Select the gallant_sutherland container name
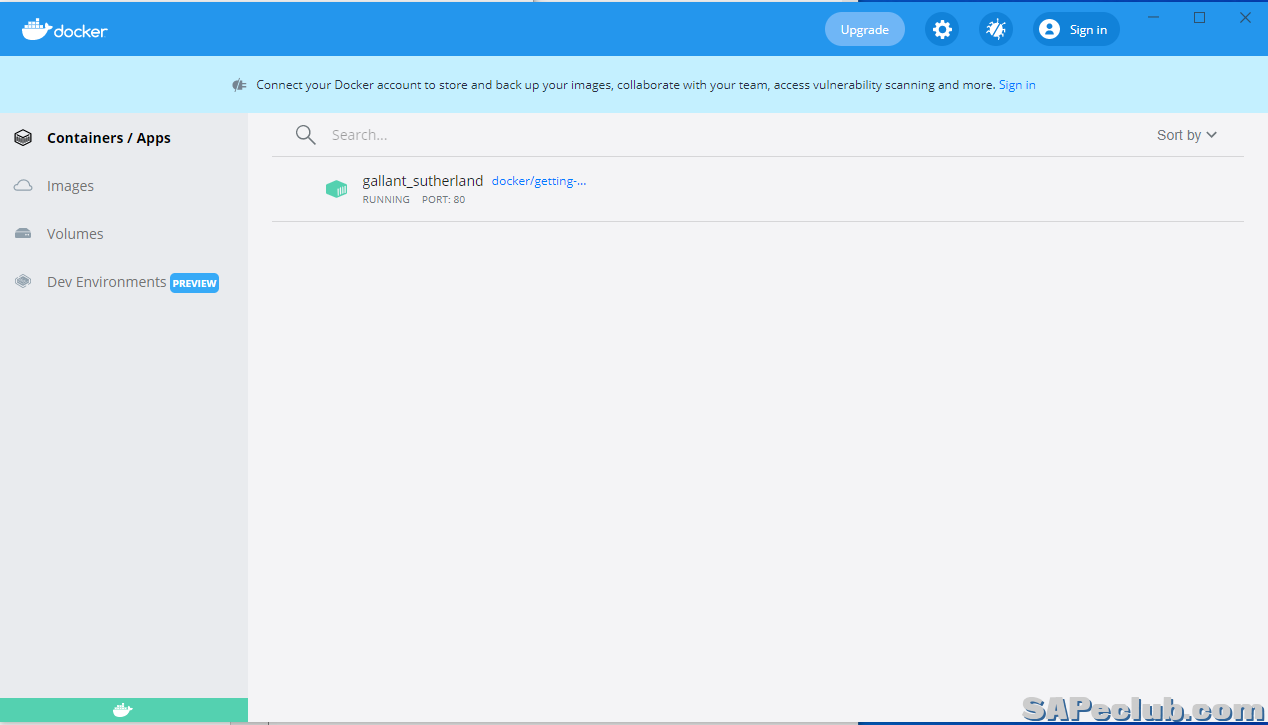 click(423, 181)
